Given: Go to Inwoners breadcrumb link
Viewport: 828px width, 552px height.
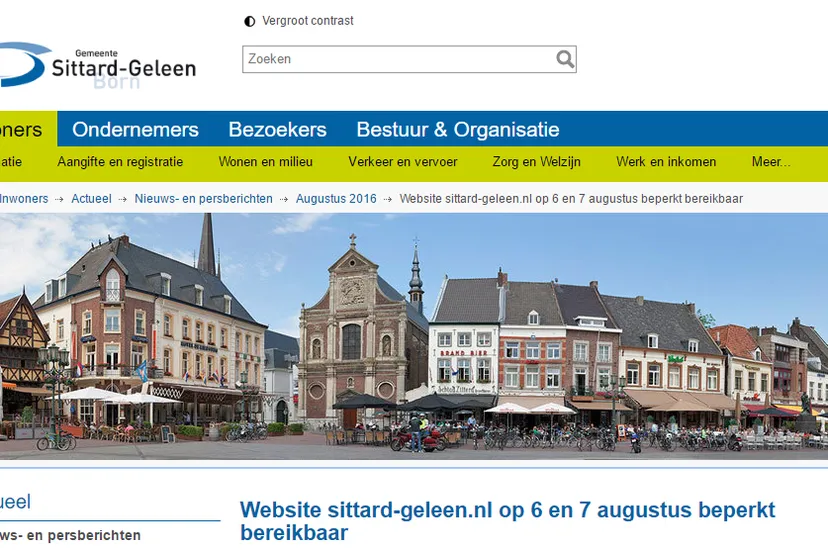Looking at the screenshot, I should point(24,199).
